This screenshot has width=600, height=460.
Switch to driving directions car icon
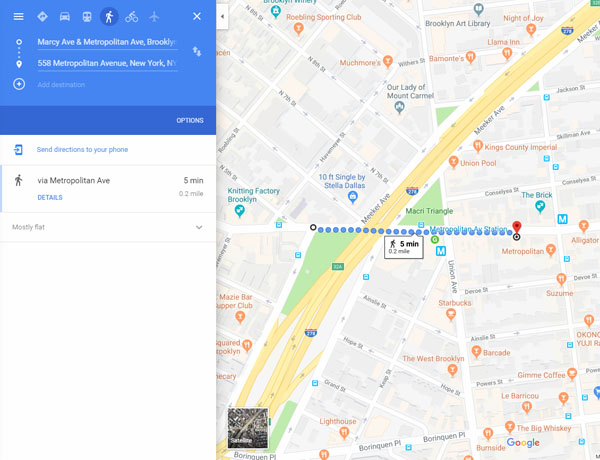[x=65, y=16]
